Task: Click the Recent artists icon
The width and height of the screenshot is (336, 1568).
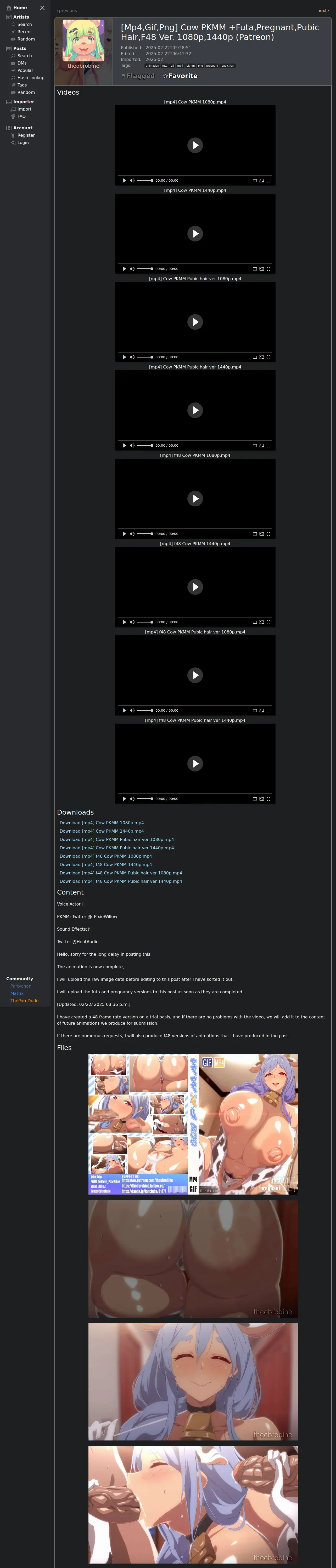Action: (x=13, y=32)
